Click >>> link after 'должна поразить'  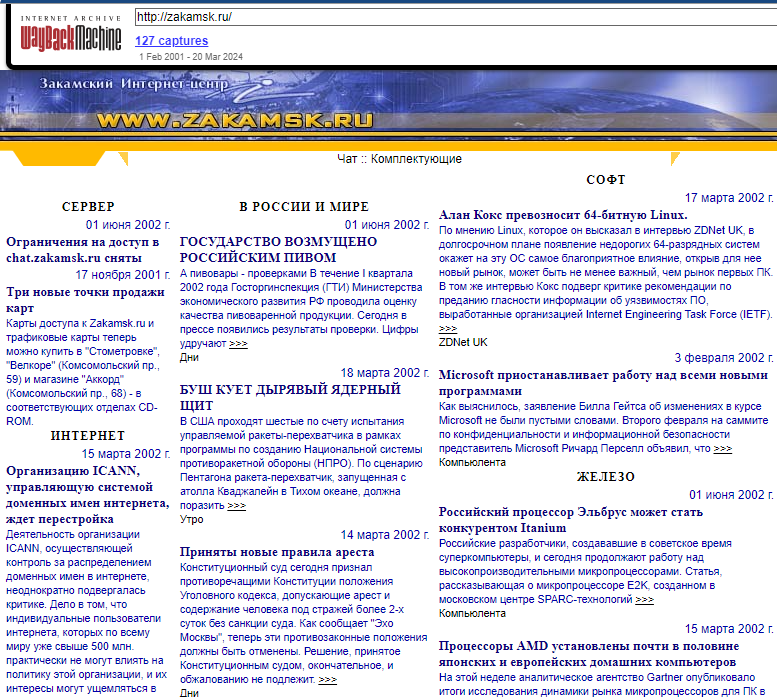pyautogui.click(x=236, y=505)
